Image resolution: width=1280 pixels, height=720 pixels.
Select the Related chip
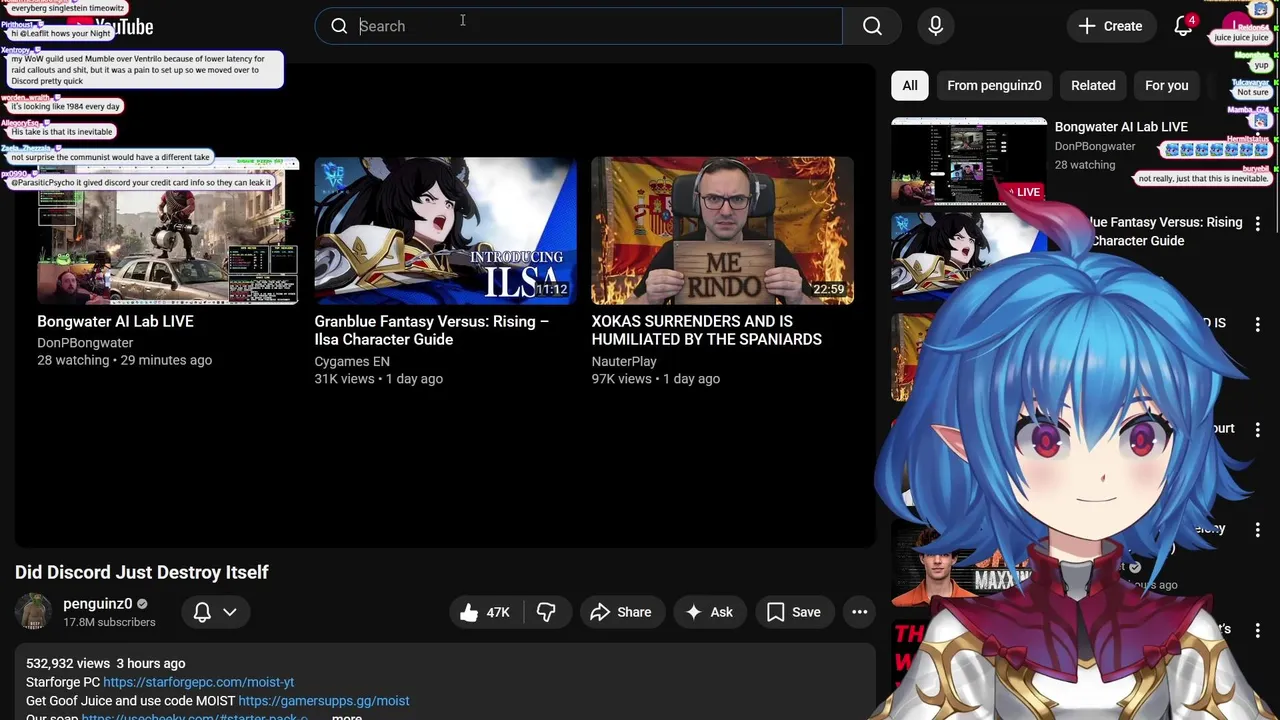click(1093, 85)
